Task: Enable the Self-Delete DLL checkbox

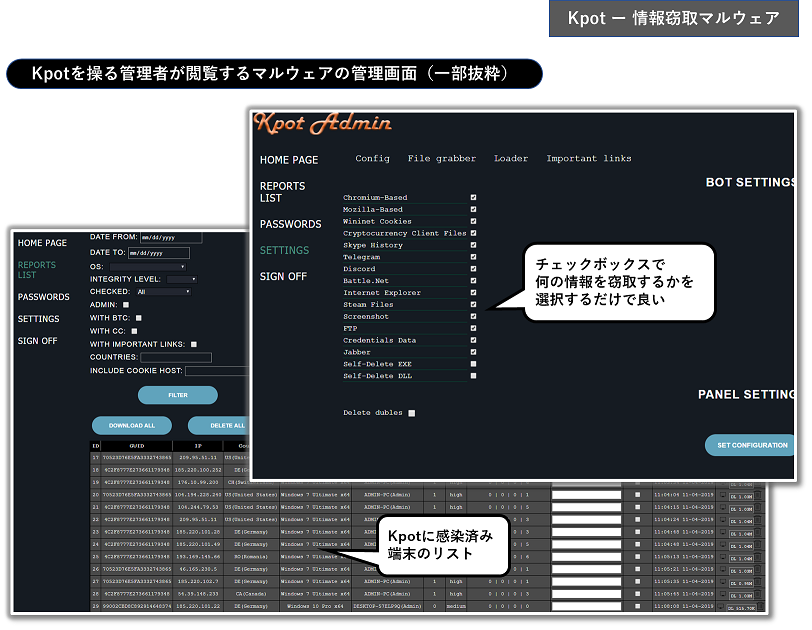Action: click(x=473, y=376)
